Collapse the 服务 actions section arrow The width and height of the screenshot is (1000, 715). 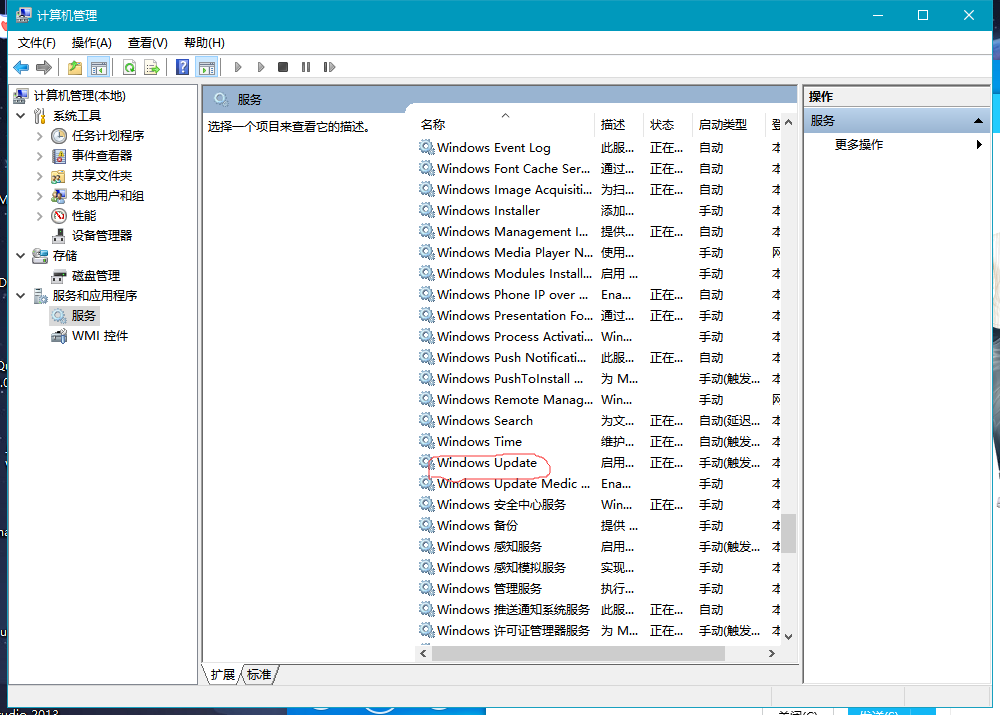click(978, 121)
